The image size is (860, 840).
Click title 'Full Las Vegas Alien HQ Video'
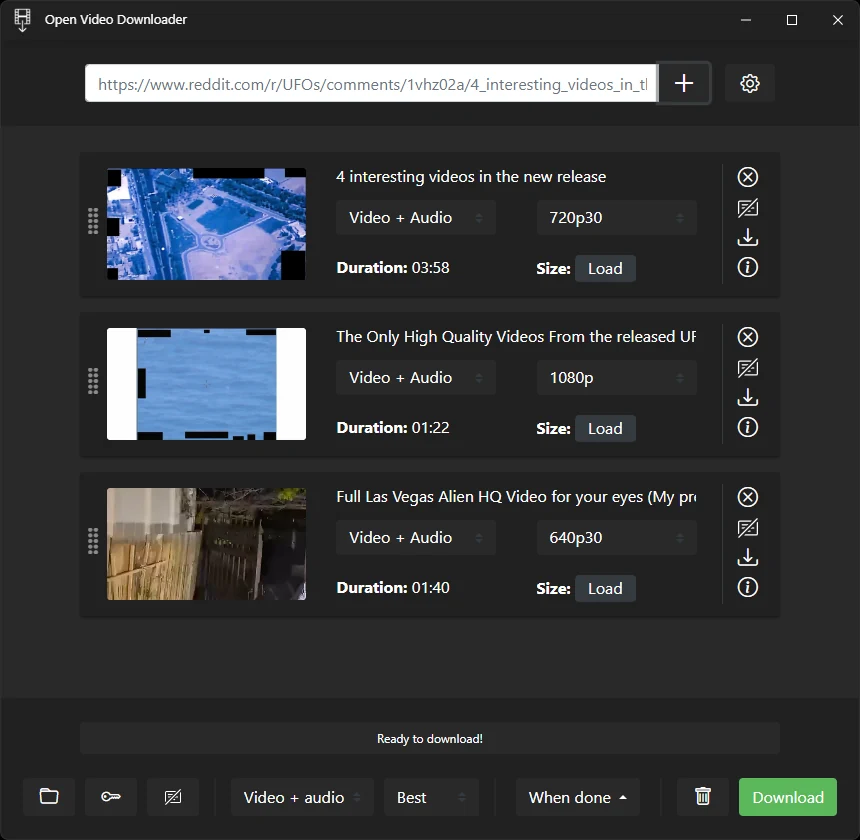click(516, 497)
